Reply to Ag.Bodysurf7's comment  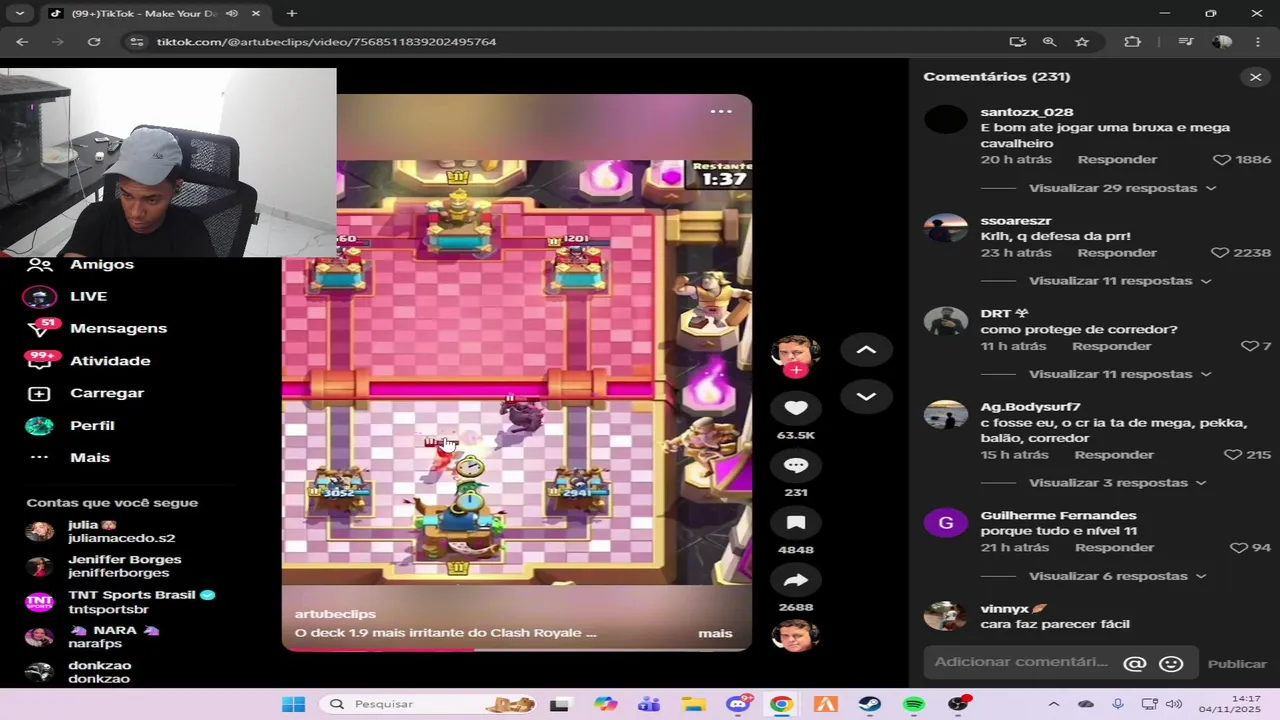(x=1114, y=454)
